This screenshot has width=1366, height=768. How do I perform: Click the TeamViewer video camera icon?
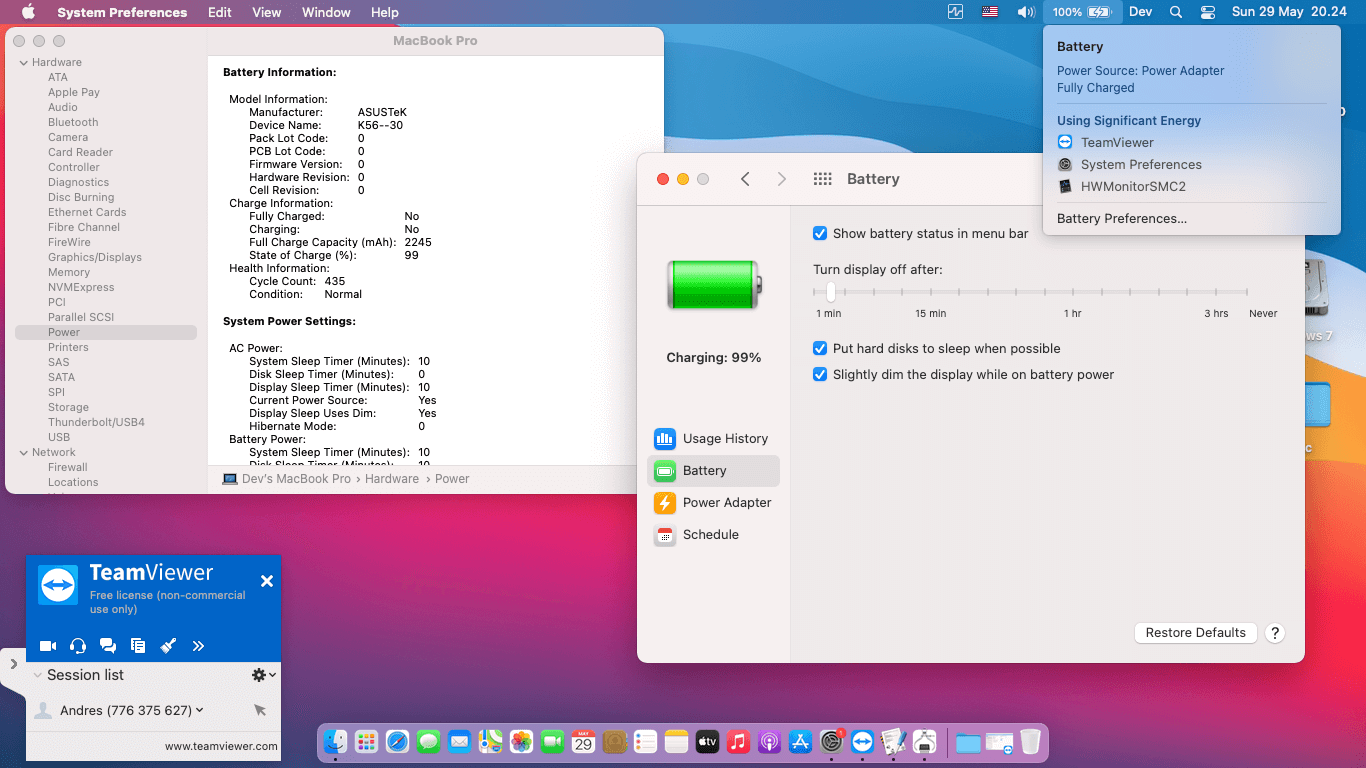(x=47, y=646)
